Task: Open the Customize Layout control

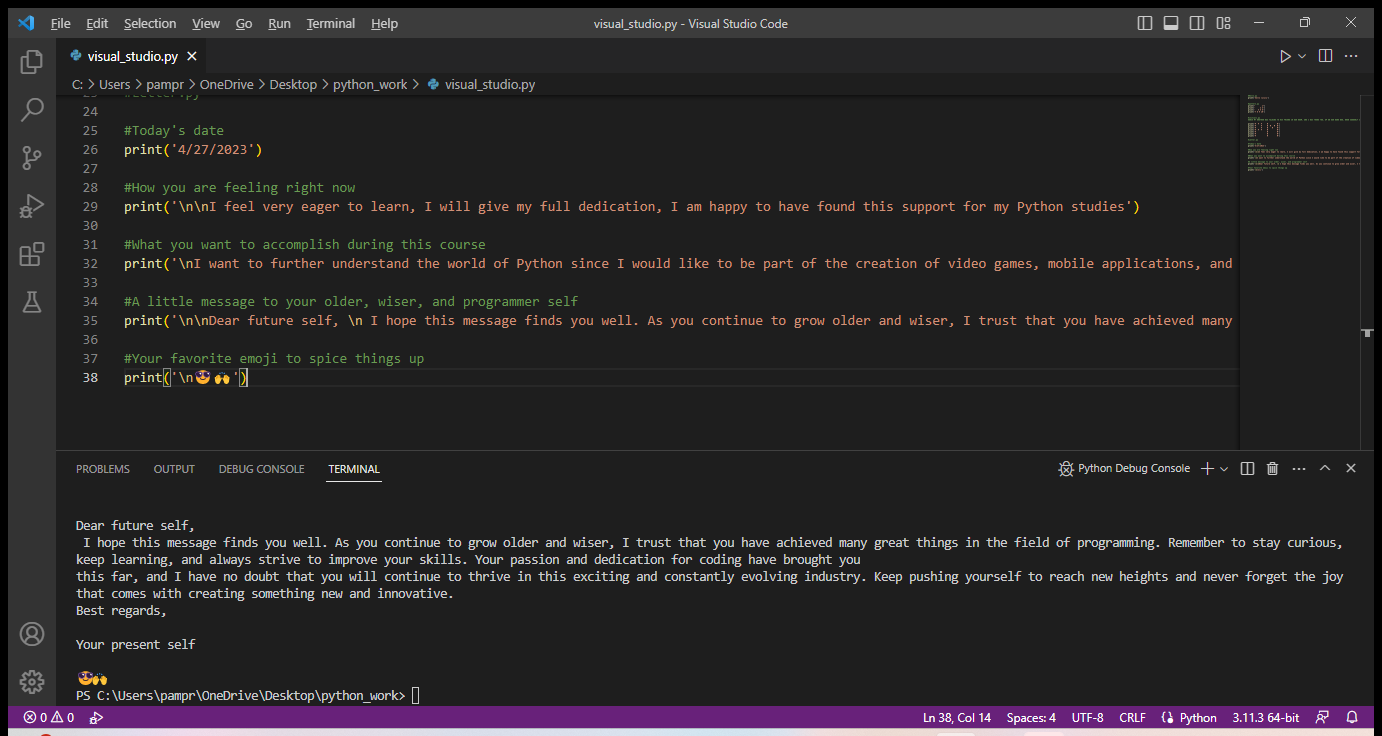Action: coord(1223,23)
